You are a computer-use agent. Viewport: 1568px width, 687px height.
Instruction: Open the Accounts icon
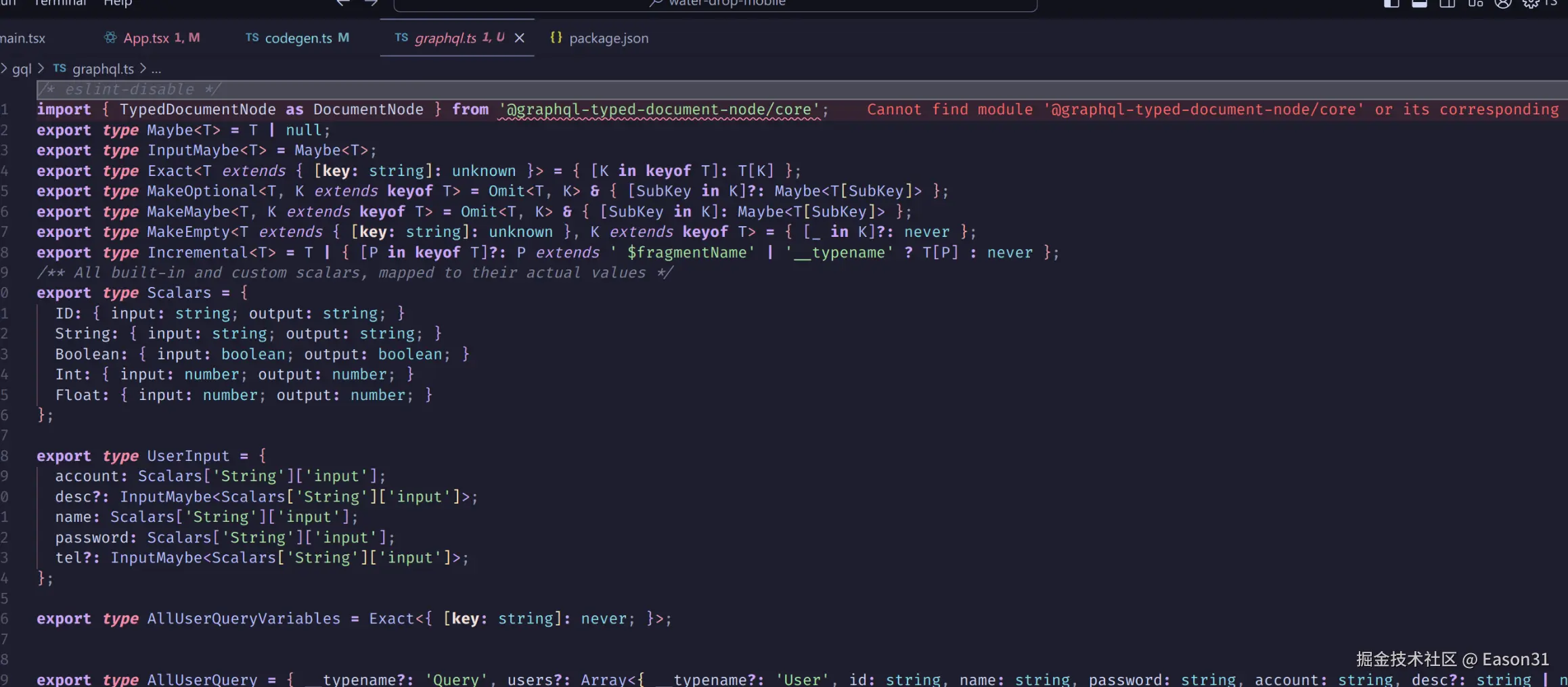[x=1504, y=4]
